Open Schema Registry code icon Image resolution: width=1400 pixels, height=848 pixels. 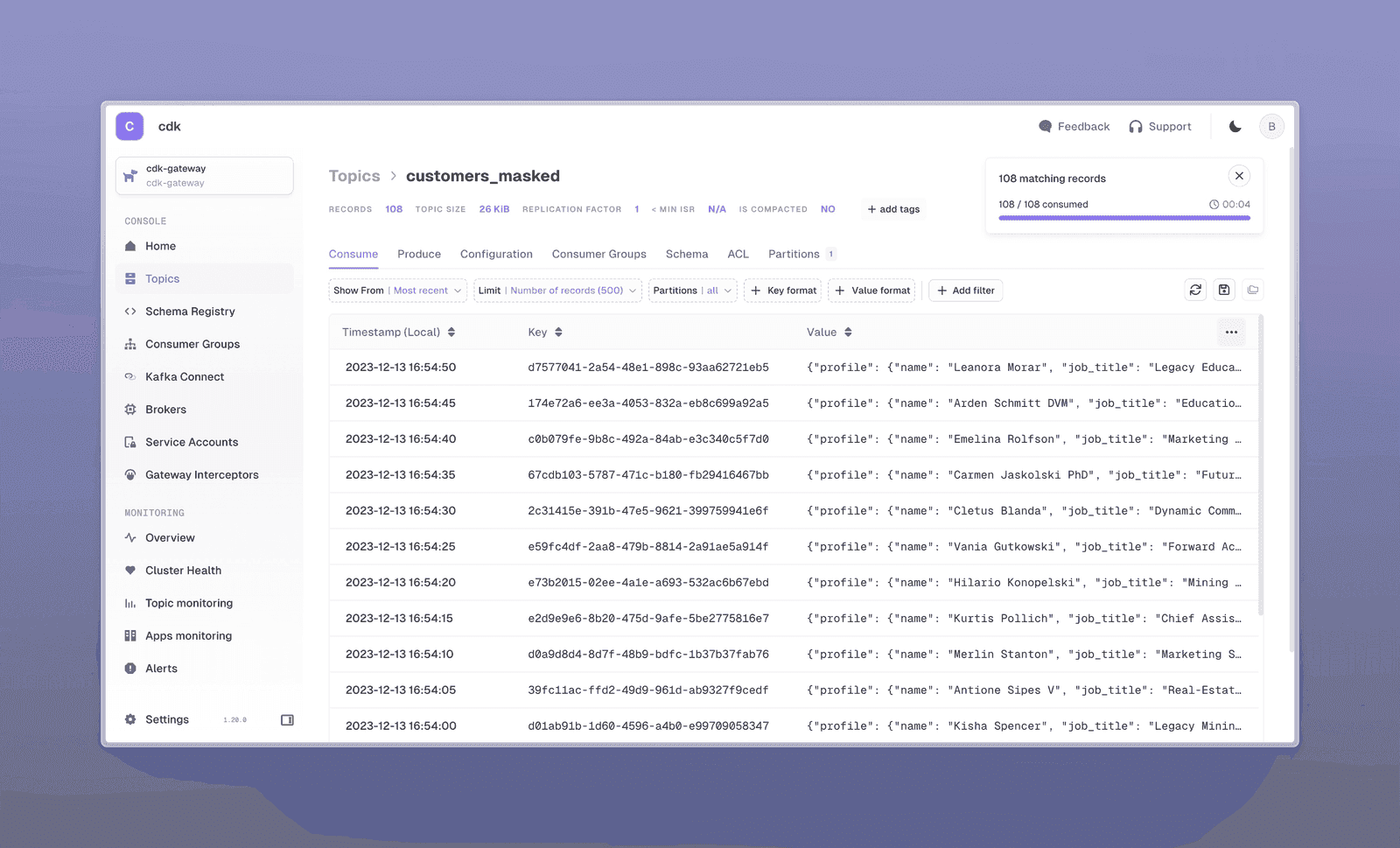click(130, 312)
